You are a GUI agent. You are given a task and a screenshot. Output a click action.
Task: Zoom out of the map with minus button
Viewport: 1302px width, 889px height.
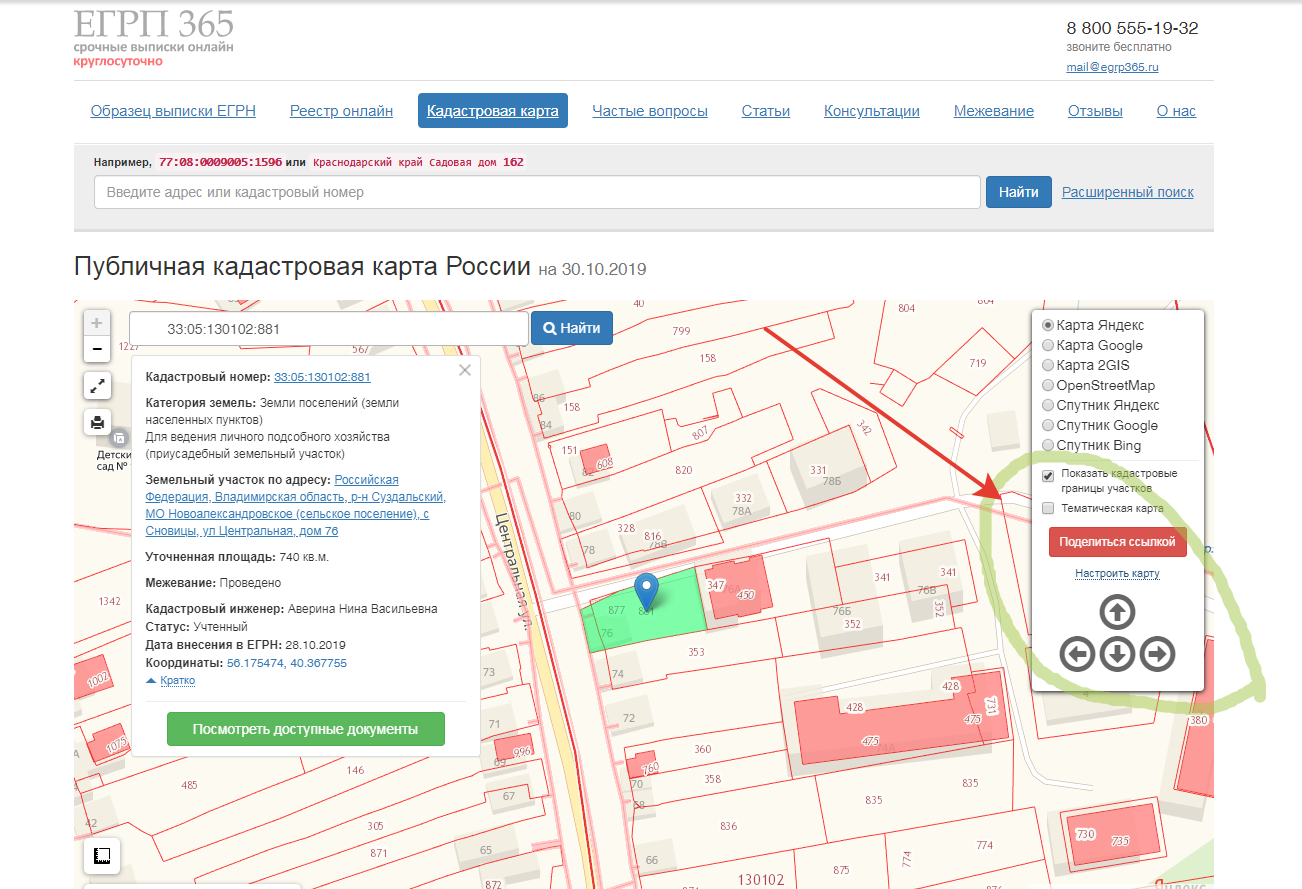[x=97, y=349]
